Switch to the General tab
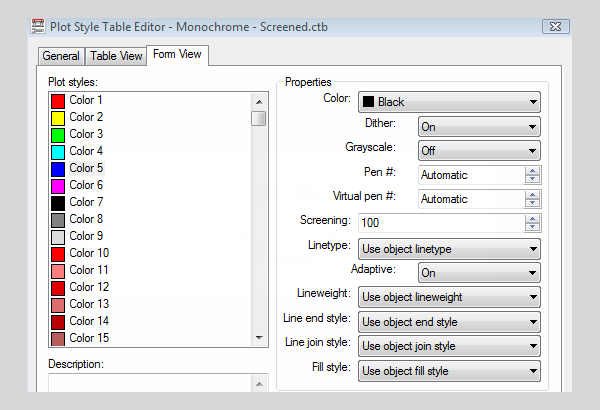Image resolution: width=600 pixels, height=410 pixels. tap(61, 56)
